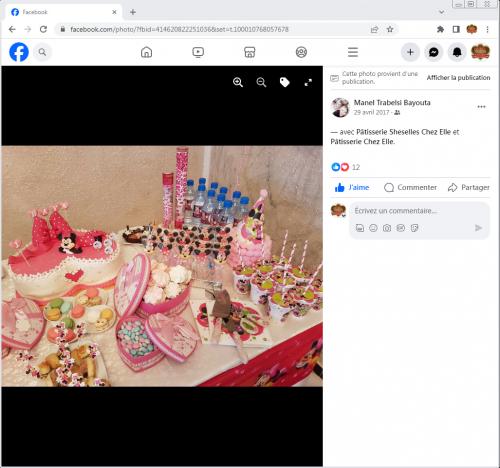Click Manel's profile picture thumbnail

click(340, 107)
